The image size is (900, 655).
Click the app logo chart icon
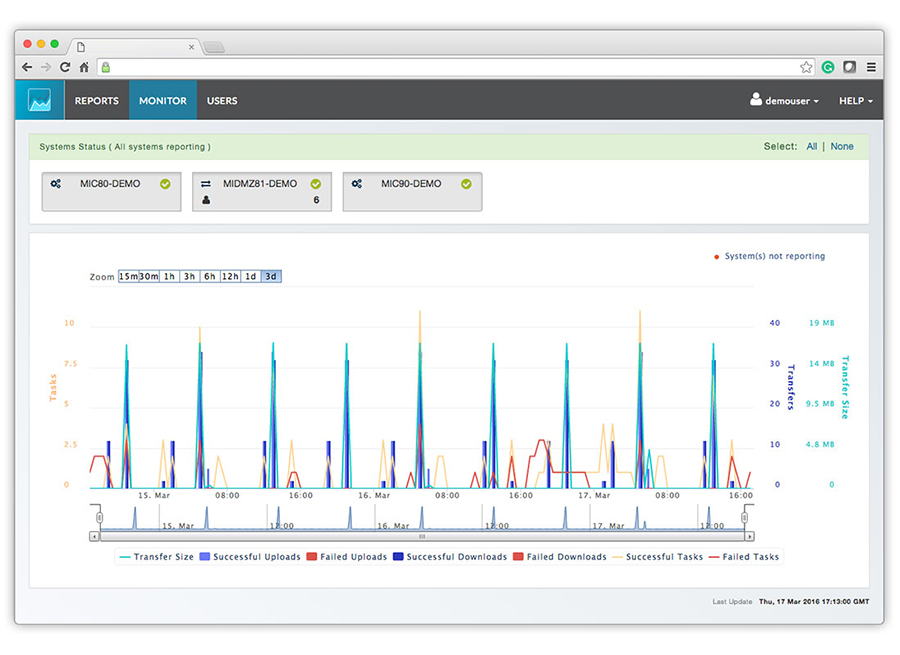[40, 100]
